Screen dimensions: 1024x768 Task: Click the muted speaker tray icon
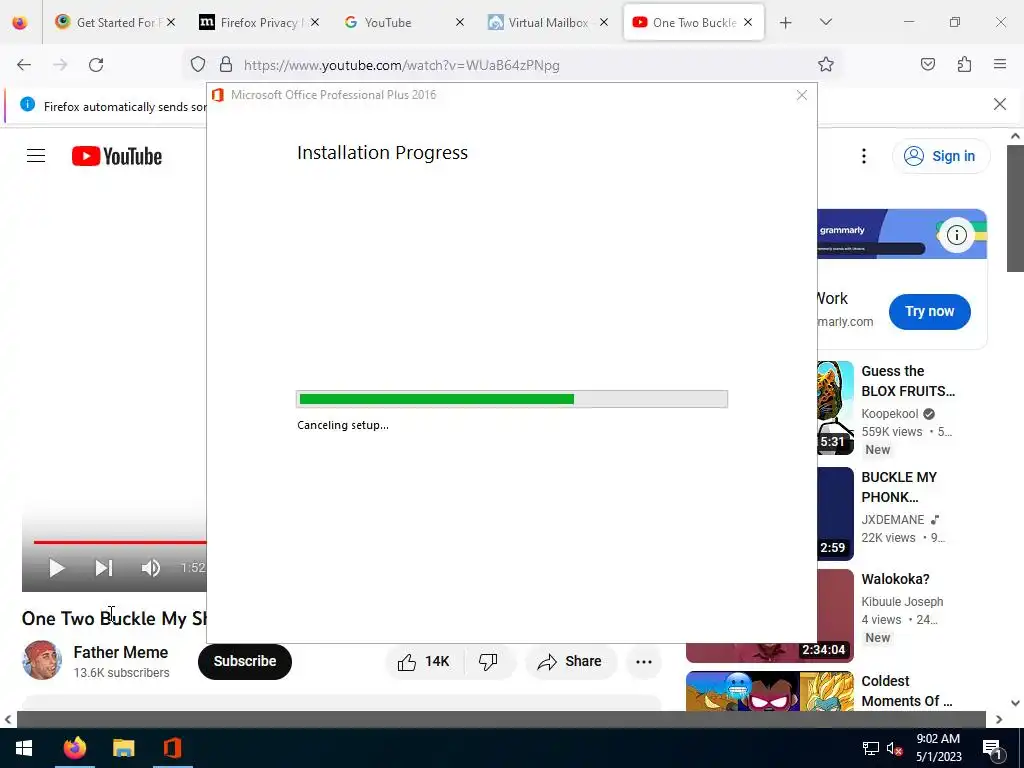click(x=894, y=748)
